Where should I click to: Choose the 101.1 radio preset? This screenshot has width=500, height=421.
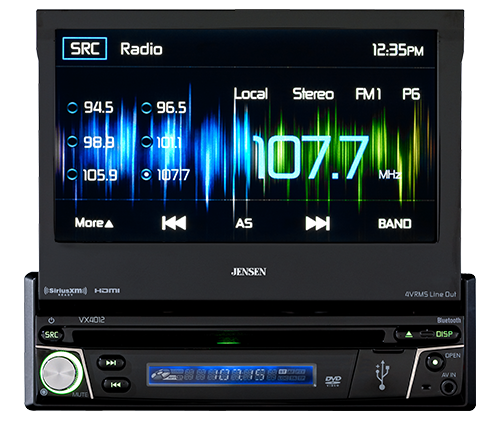click(x=162, y=142)
